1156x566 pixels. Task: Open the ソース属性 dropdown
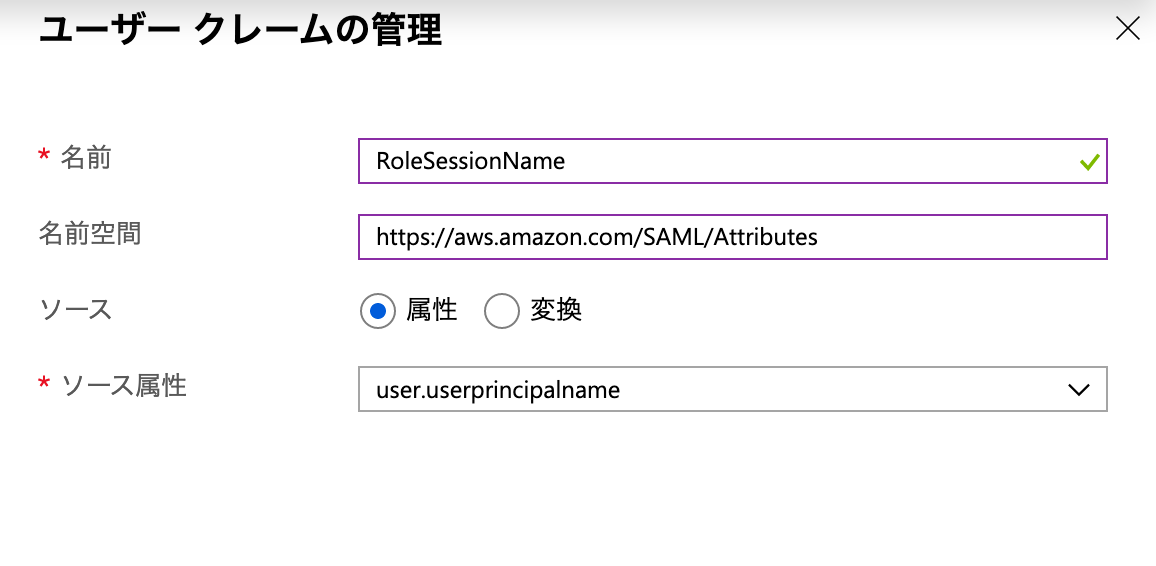click(733, 389)
